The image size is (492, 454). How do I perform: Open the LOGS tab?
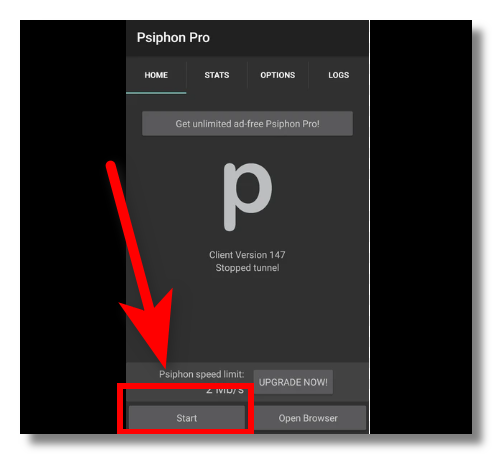[338, 75]
